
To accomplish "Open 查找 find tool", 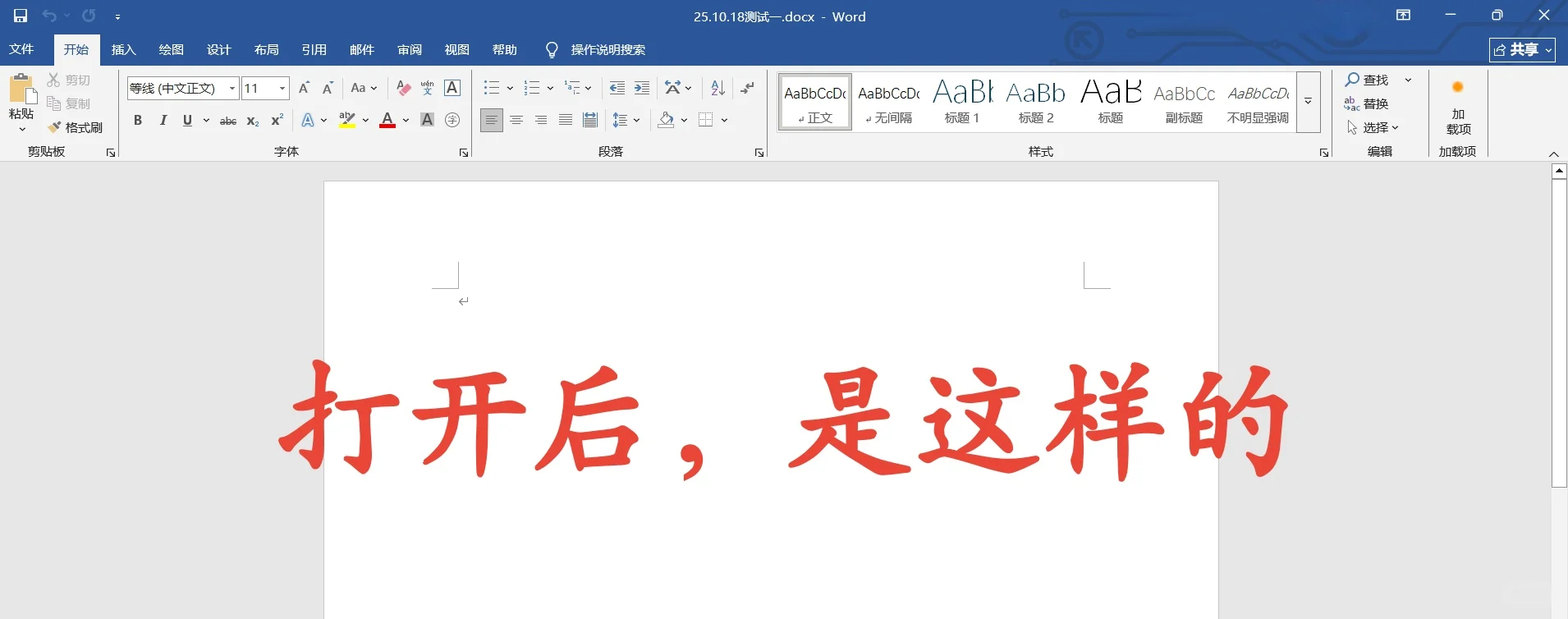I will [x=1368, y=80].
